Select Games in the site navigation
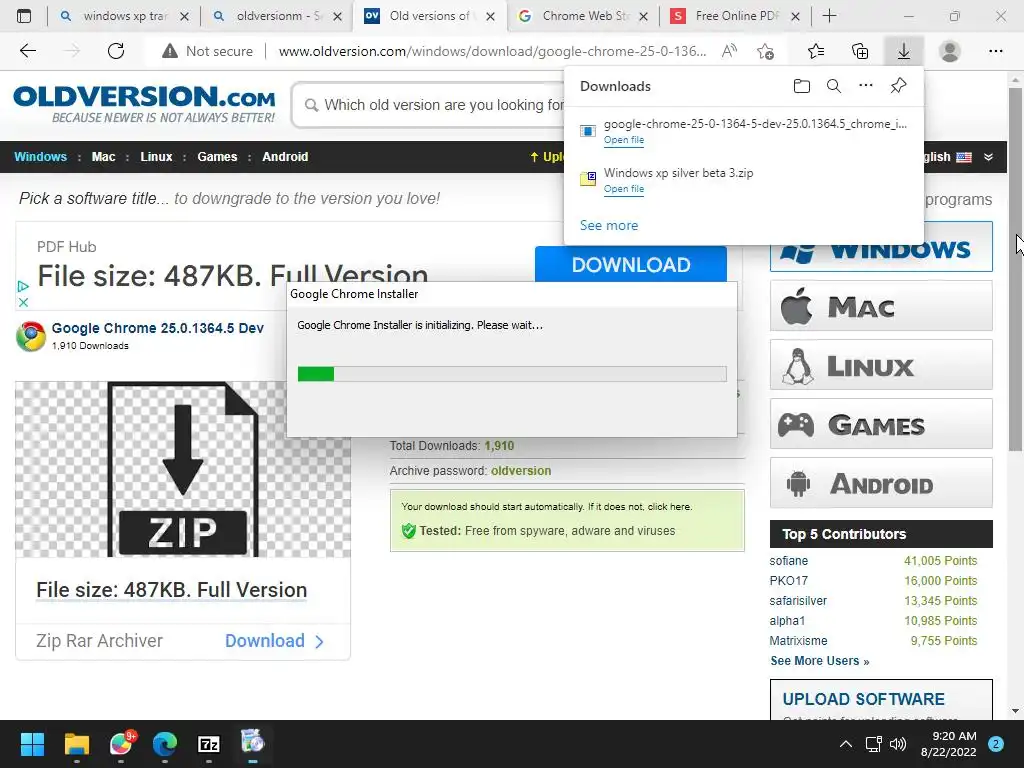1024x768 pixels. coord(217,157)
